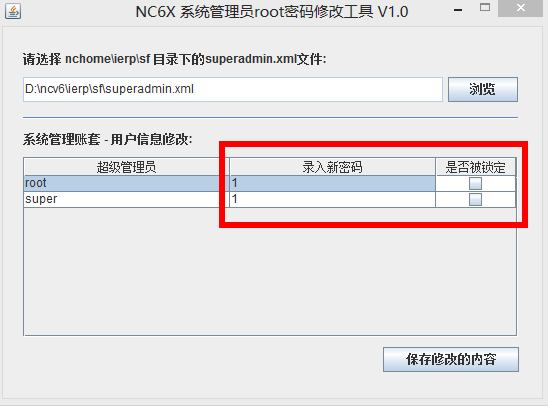
Task: Minimize the NC6X password tool window
Action: click(x=458, y=10)
